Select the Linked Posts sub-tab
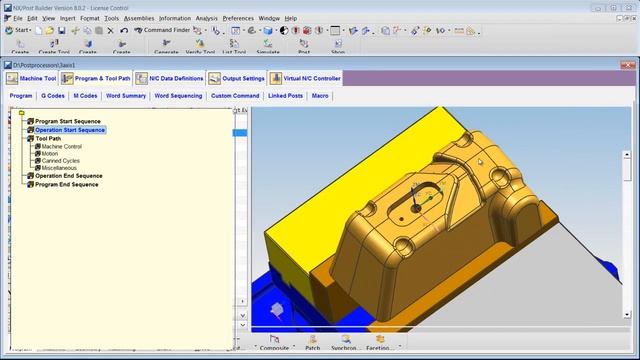Viewport: 640px width, 360px height. tap(285, 96)
